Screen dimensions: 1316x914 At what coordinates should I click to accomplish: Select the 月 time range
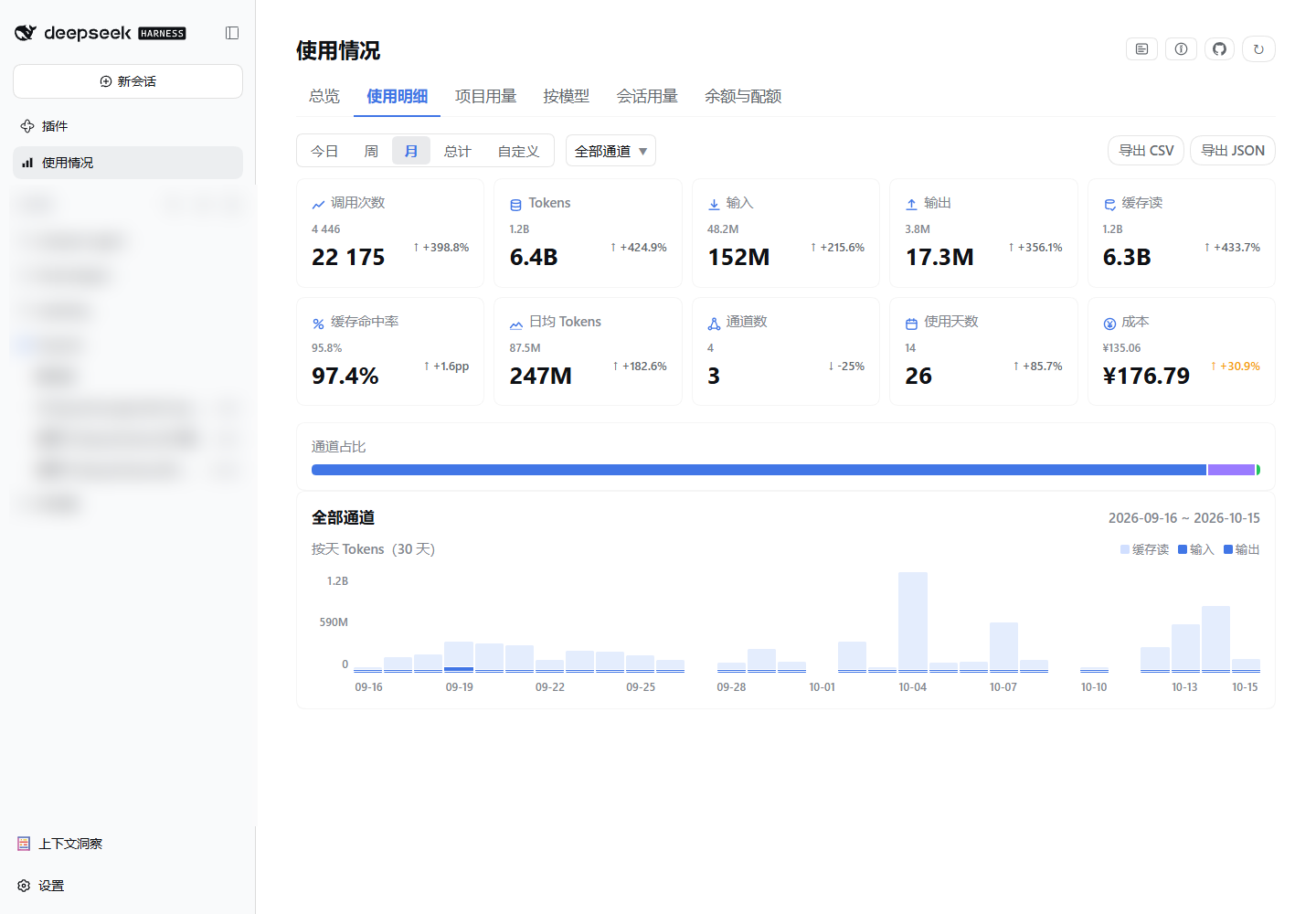[411, 151]
